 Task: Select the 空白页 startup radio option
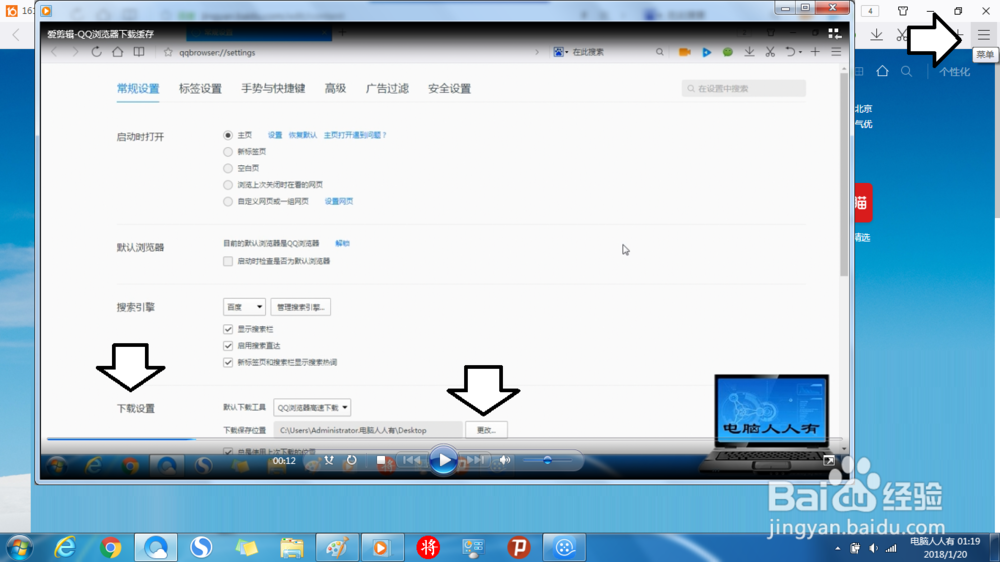click(x=228, y=168)
